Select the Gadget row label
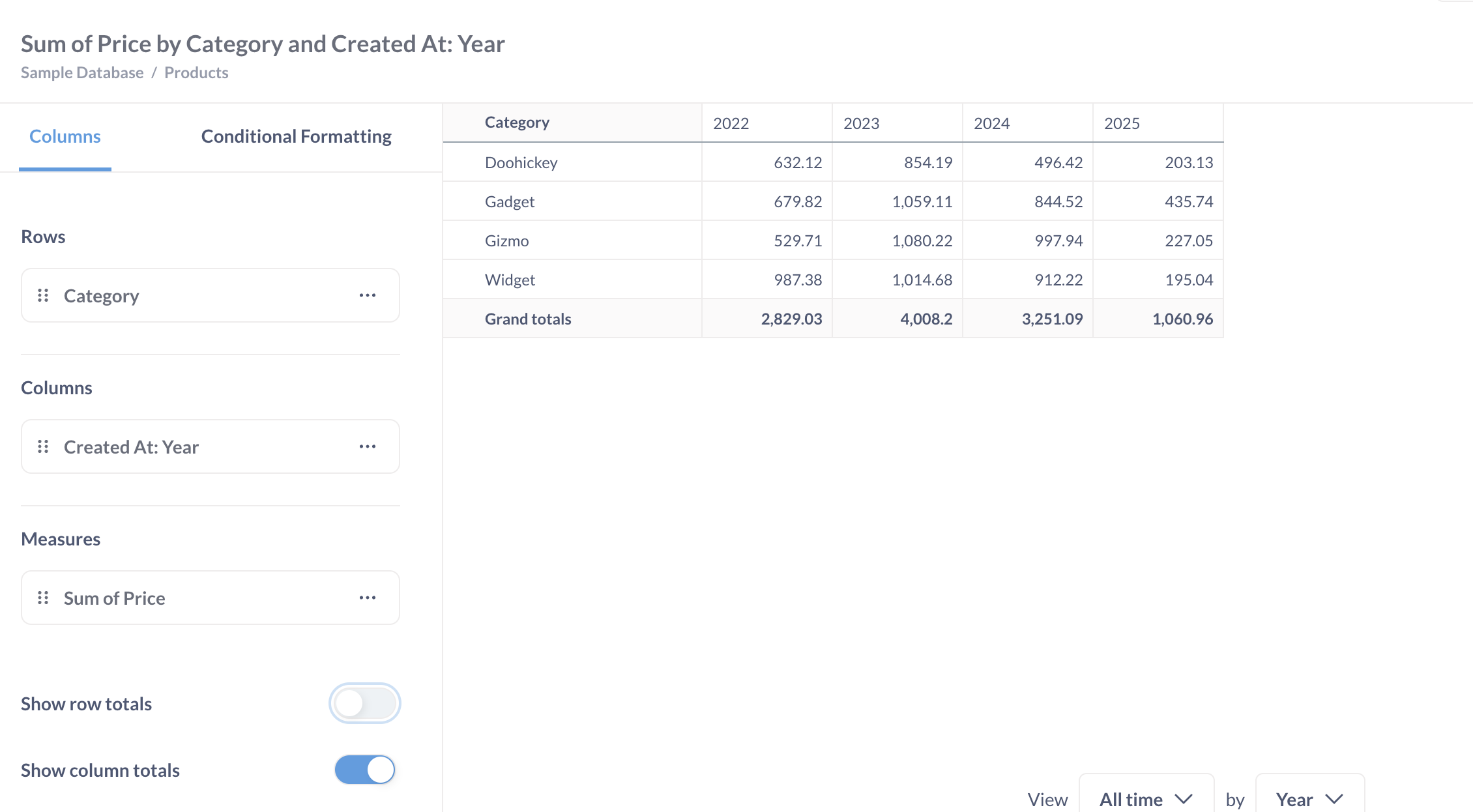The height and width of the screenshot is (812, 1473). pos(510,201)
